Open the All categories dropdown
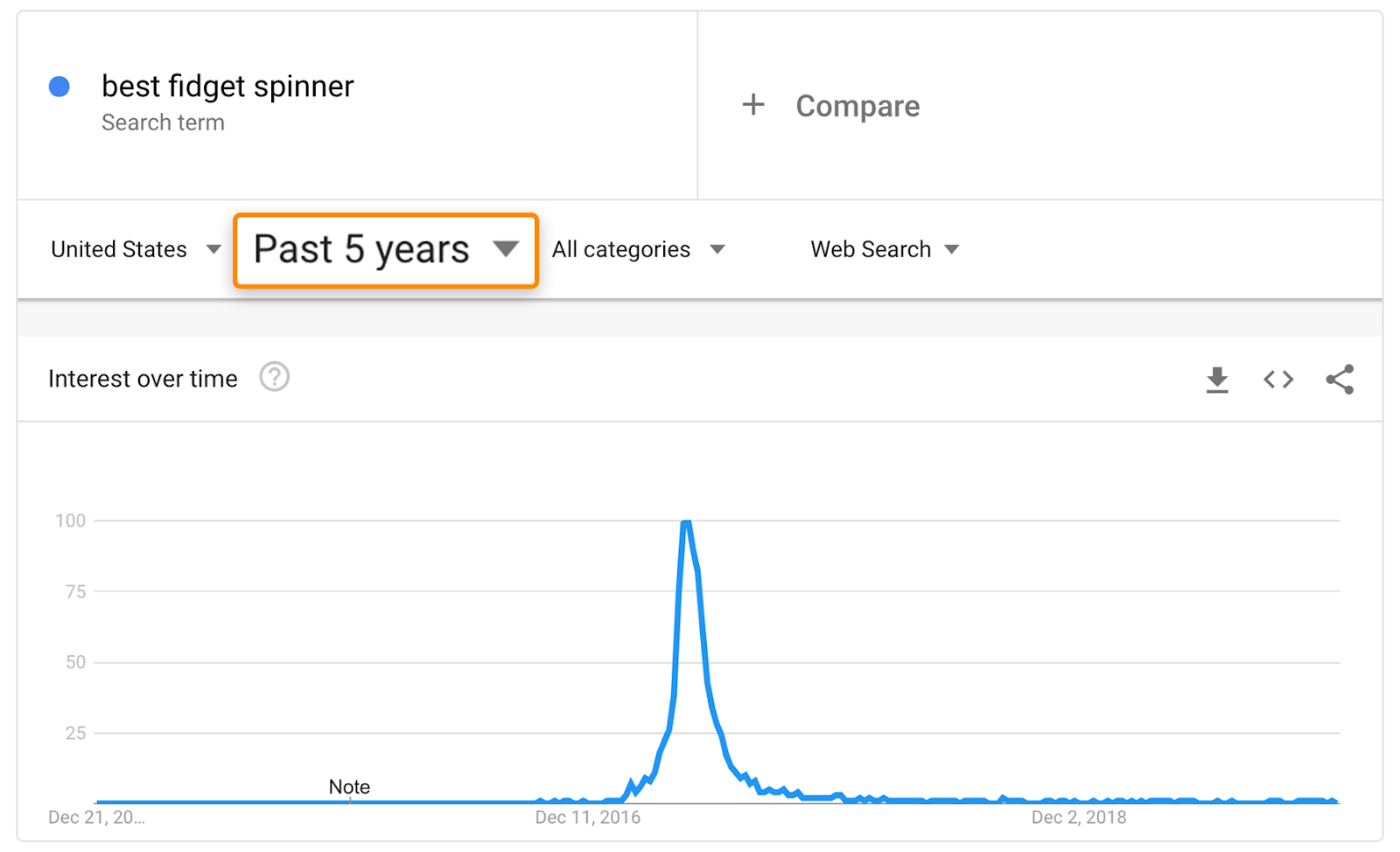This screenshot has height=852, width=1400. tap(638, 250)
